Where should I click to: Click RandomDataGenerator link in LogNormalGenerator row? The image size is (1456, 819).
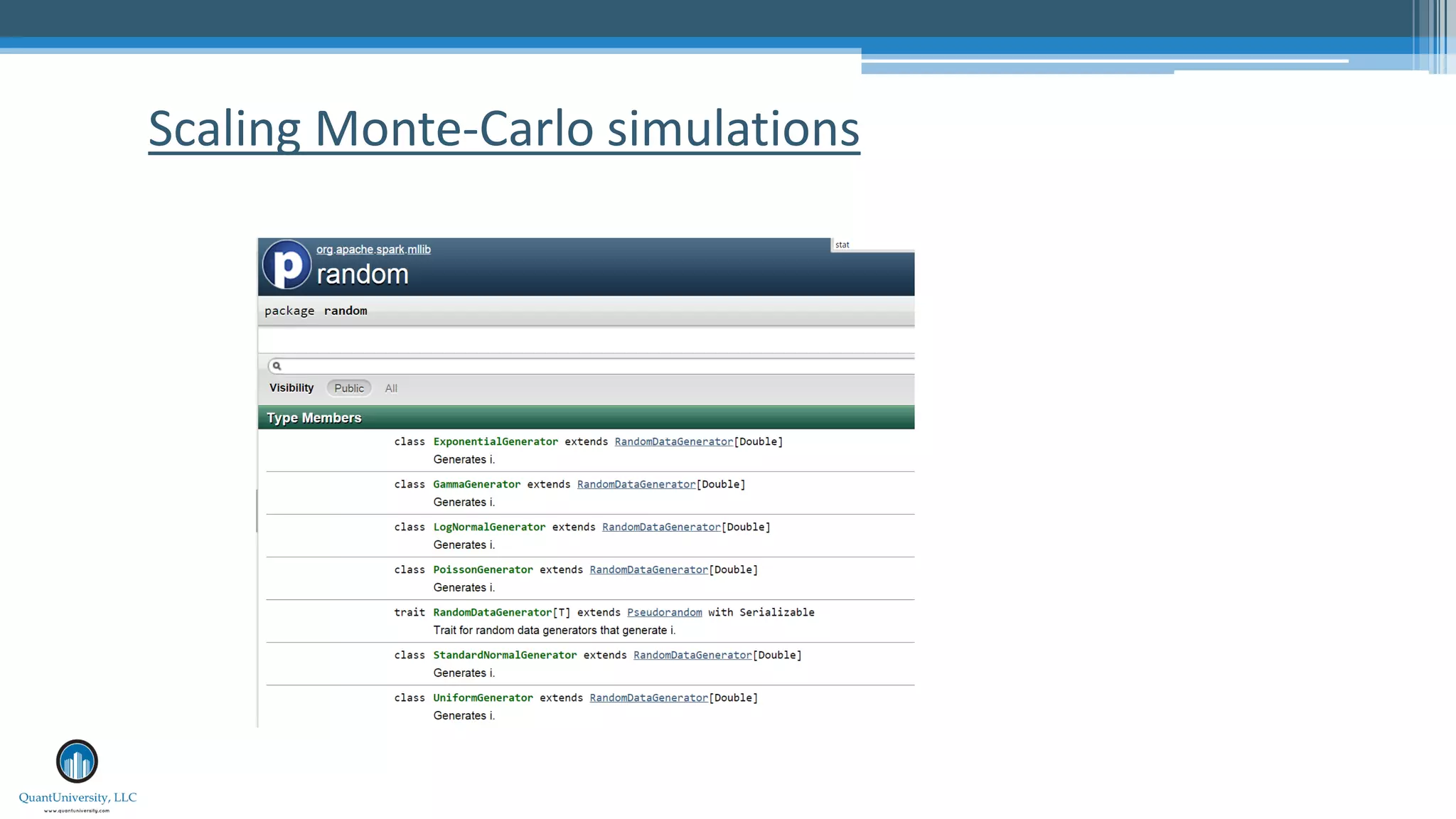[x=661, y=527]
